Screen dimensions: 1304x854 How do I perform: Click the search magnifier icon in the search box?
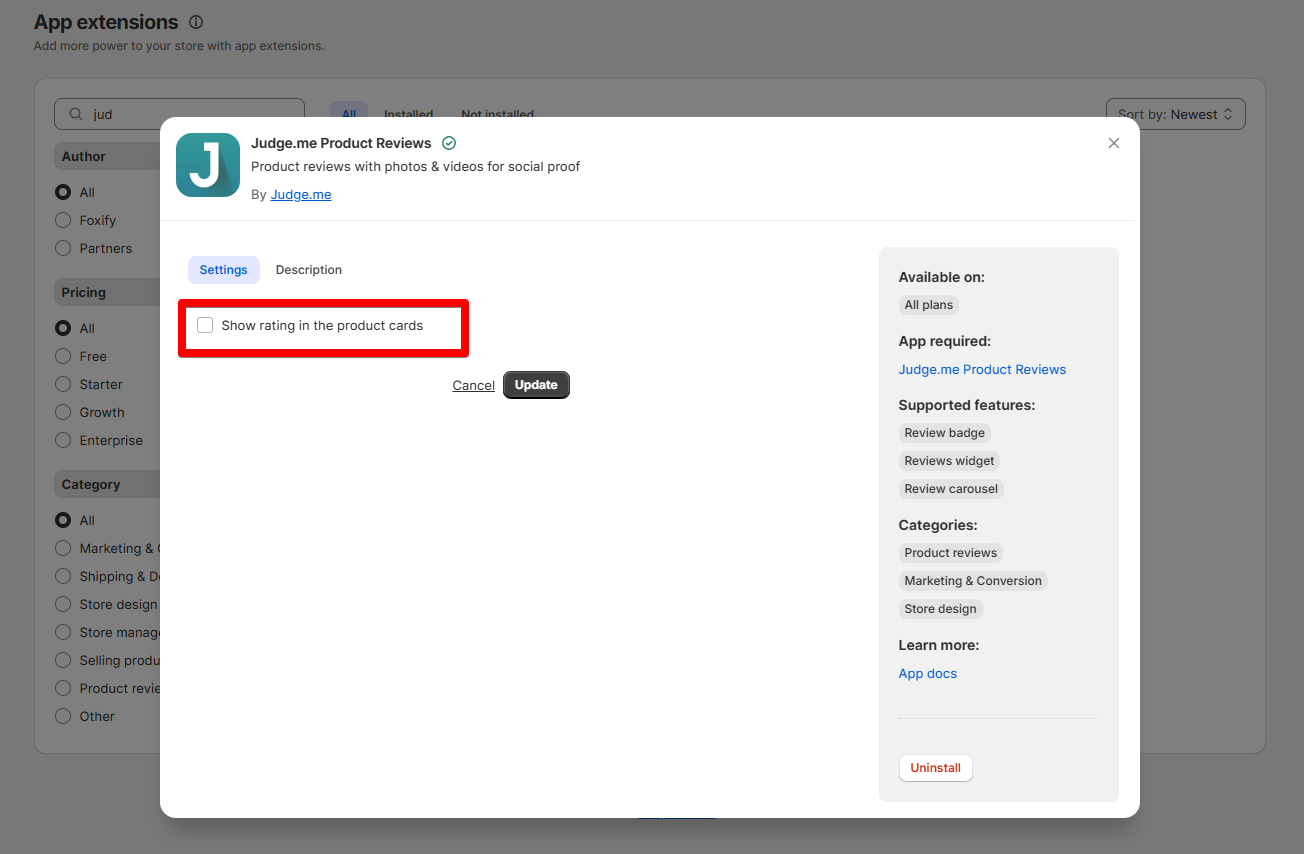coord(76,114)
